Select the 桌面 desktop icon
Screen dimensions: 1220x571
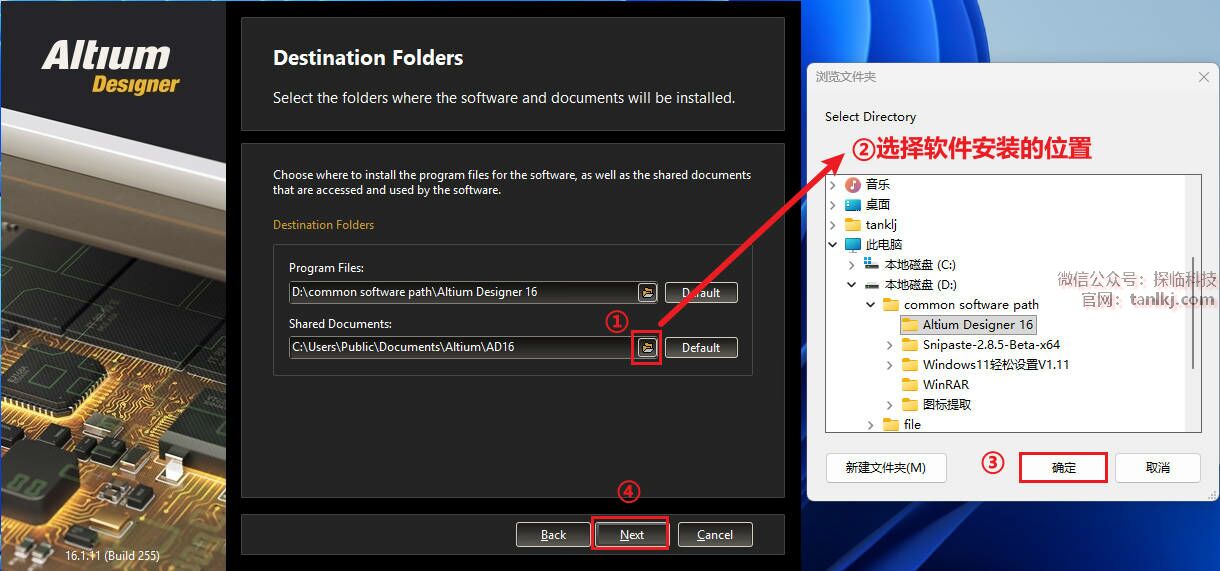pyautogui.click(x=853, y=205)
